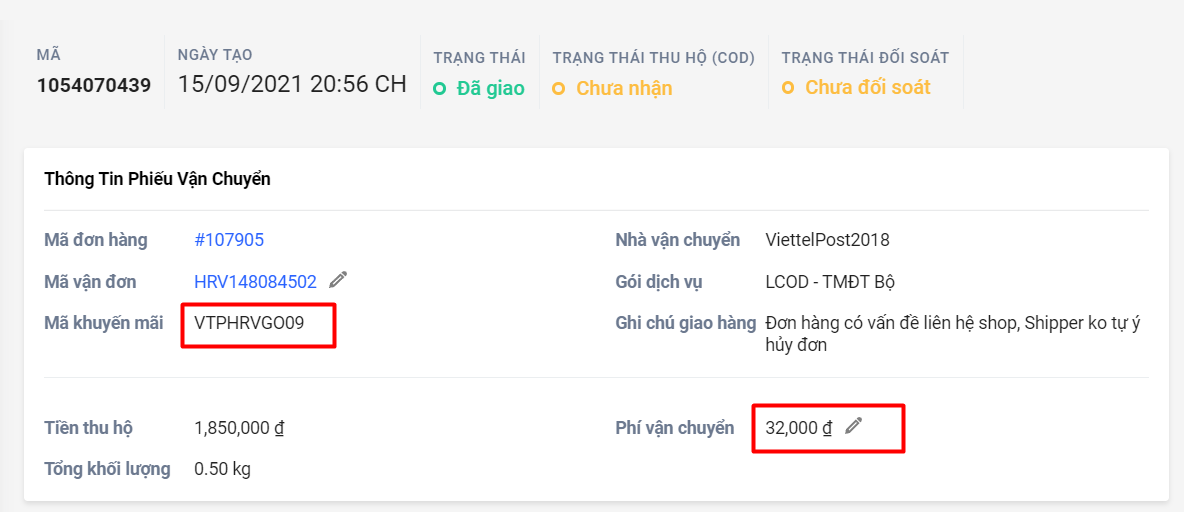Click the COD amount 1,850,000 ₫
Screen dimensions: 1184x512
coord(239,428)
